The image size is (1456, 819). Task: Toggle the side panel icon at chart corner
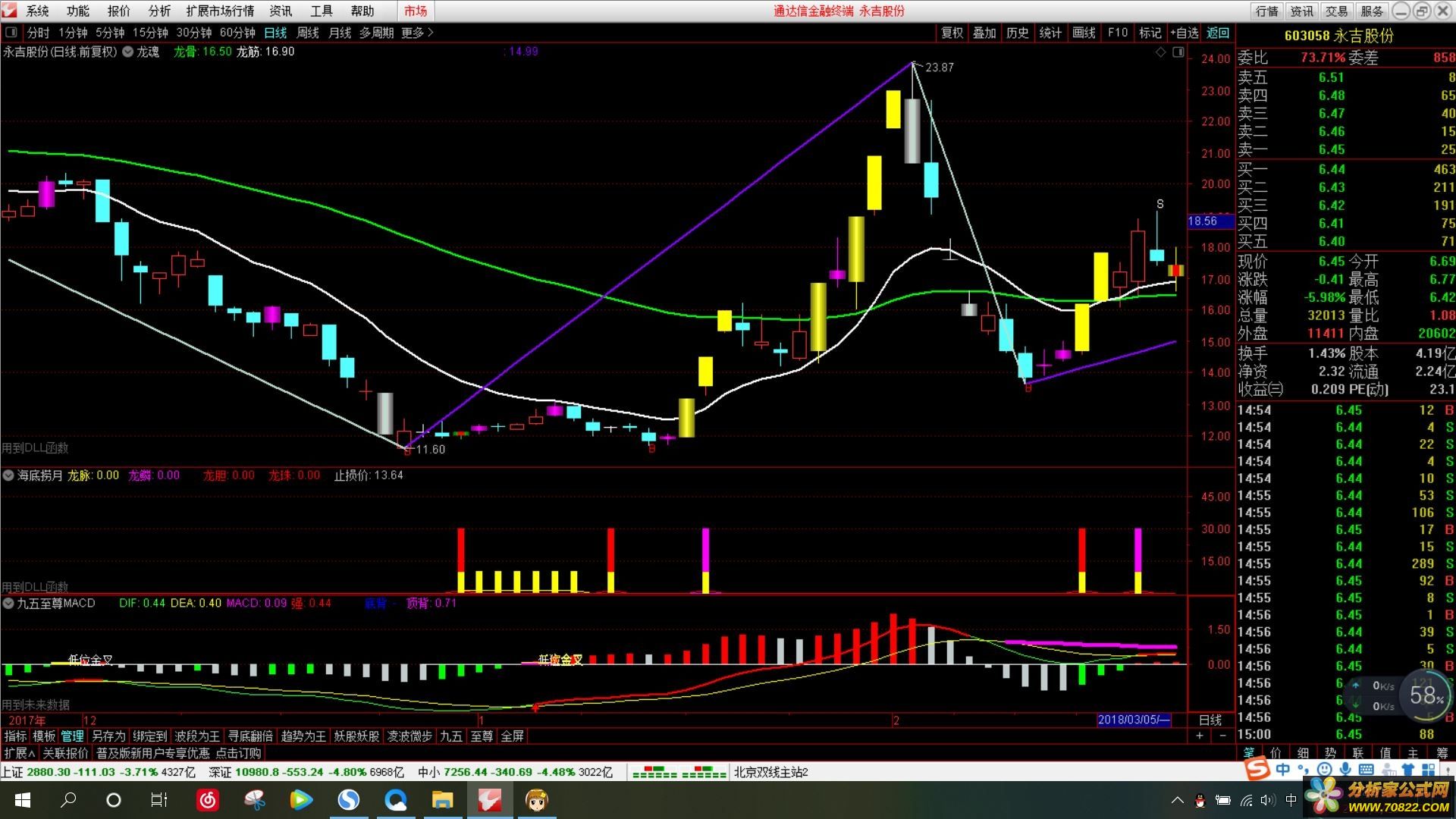pos(1178,52)
